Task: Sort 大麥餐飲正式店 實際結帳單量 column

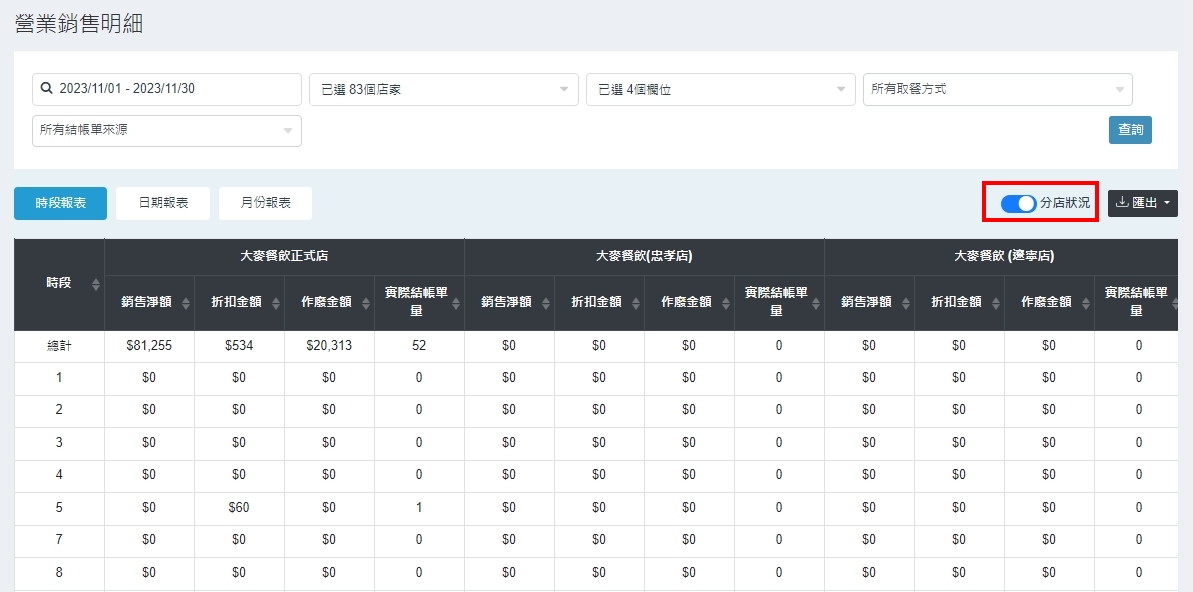Action: coord(456,303)
